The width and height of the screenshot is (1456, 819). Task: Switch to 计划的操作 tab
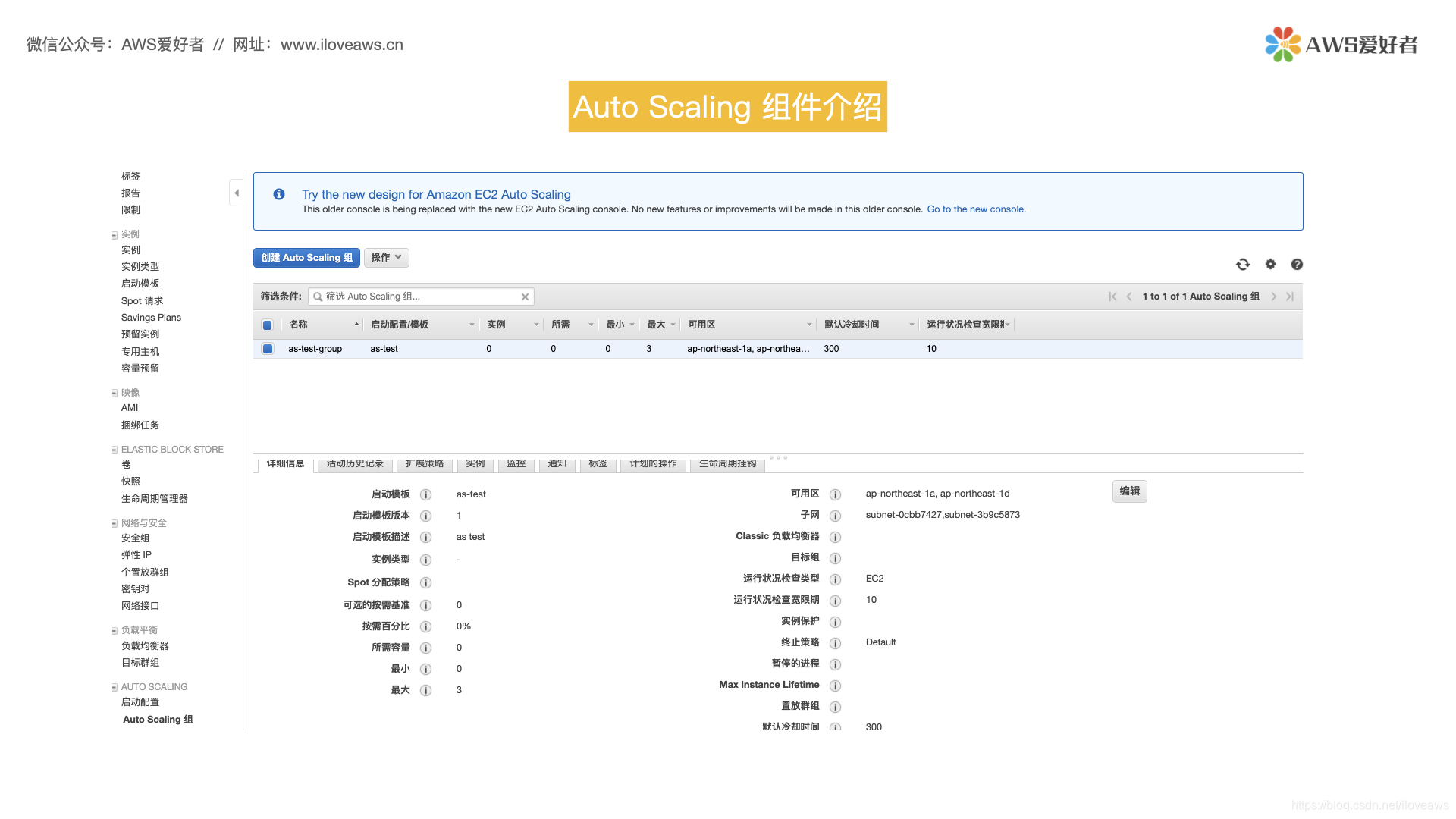point(653,464)
